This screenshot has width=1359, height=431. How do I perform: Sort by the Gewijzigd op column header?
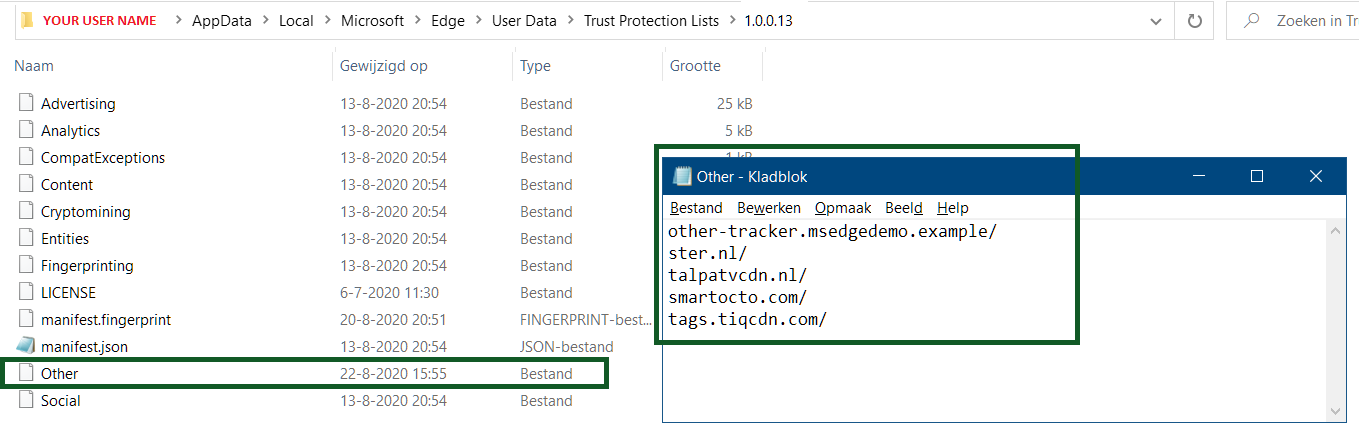(x=383, y=66)
